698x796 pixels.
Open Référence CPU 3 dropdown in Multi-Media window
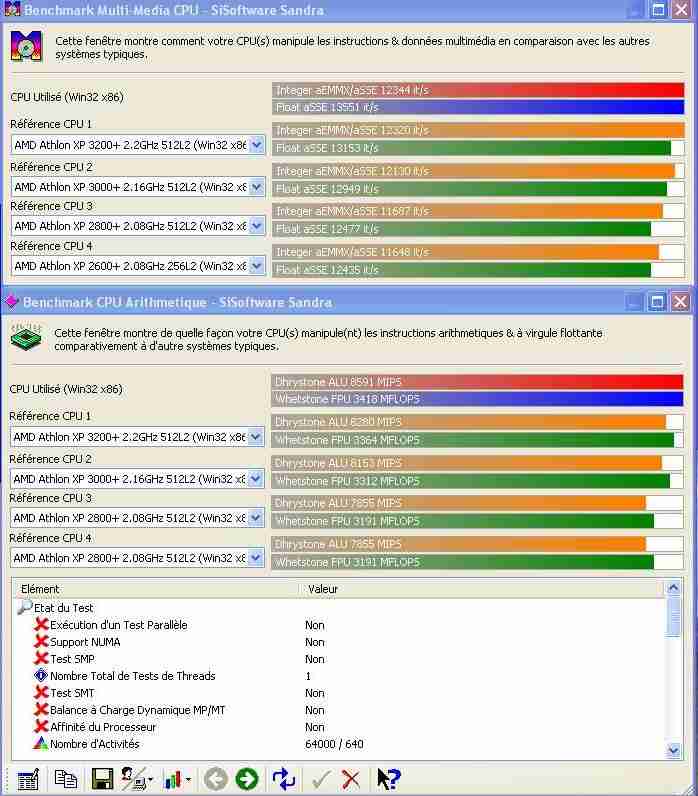[x=257, y=226]
